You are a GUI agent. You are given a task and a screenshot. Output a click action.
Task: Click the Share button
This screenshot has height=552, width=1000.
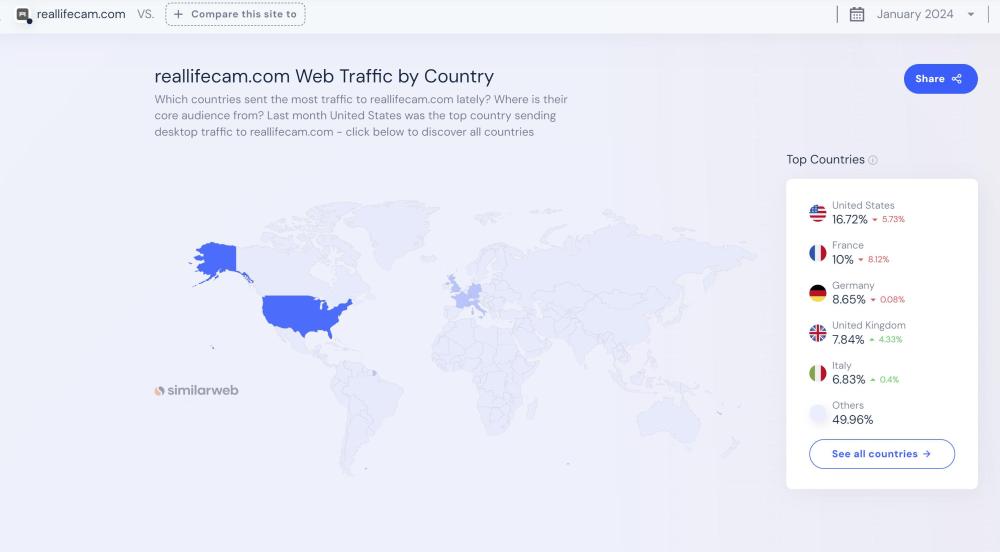tap(940, 79)
